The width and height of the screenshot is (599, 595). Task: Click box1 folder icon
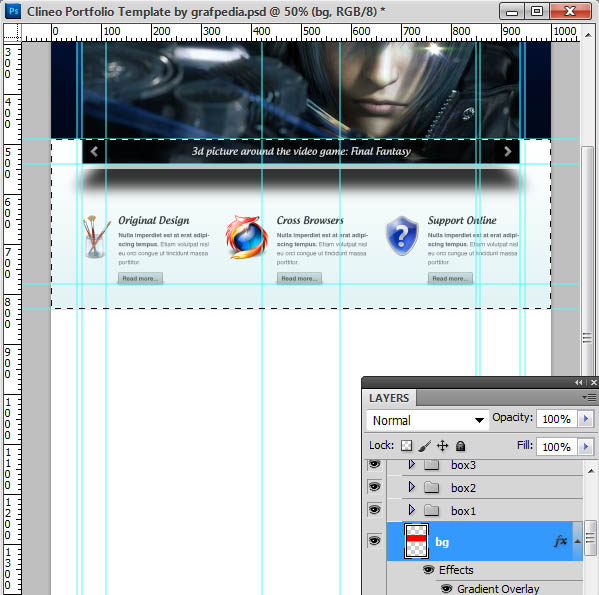coord(432,510)
